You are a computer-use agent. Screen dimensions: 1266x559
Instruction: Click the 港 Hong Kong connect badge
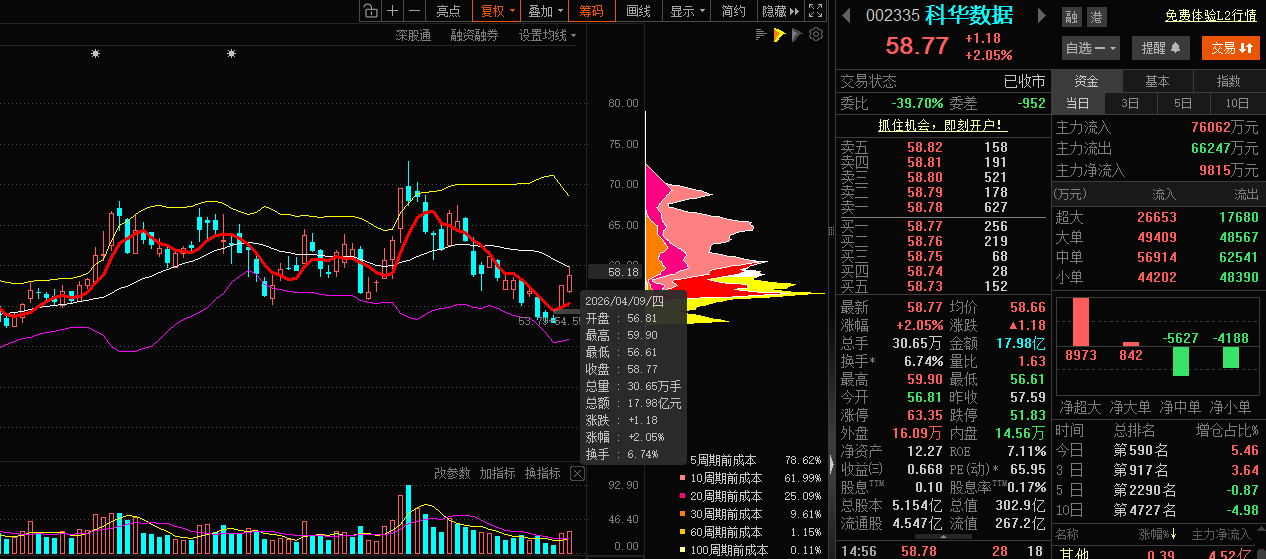[x=1096, y=17]
